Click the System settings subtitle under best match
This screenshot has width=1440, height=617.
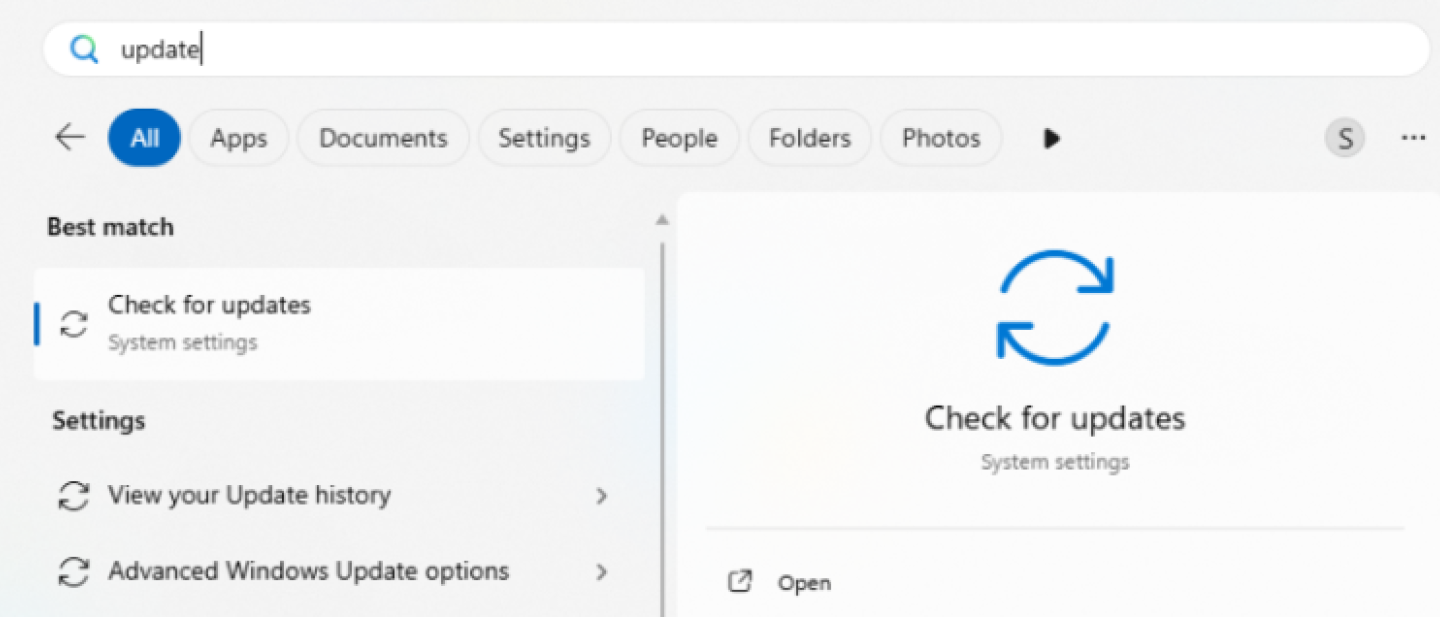[x=182, y=342]
